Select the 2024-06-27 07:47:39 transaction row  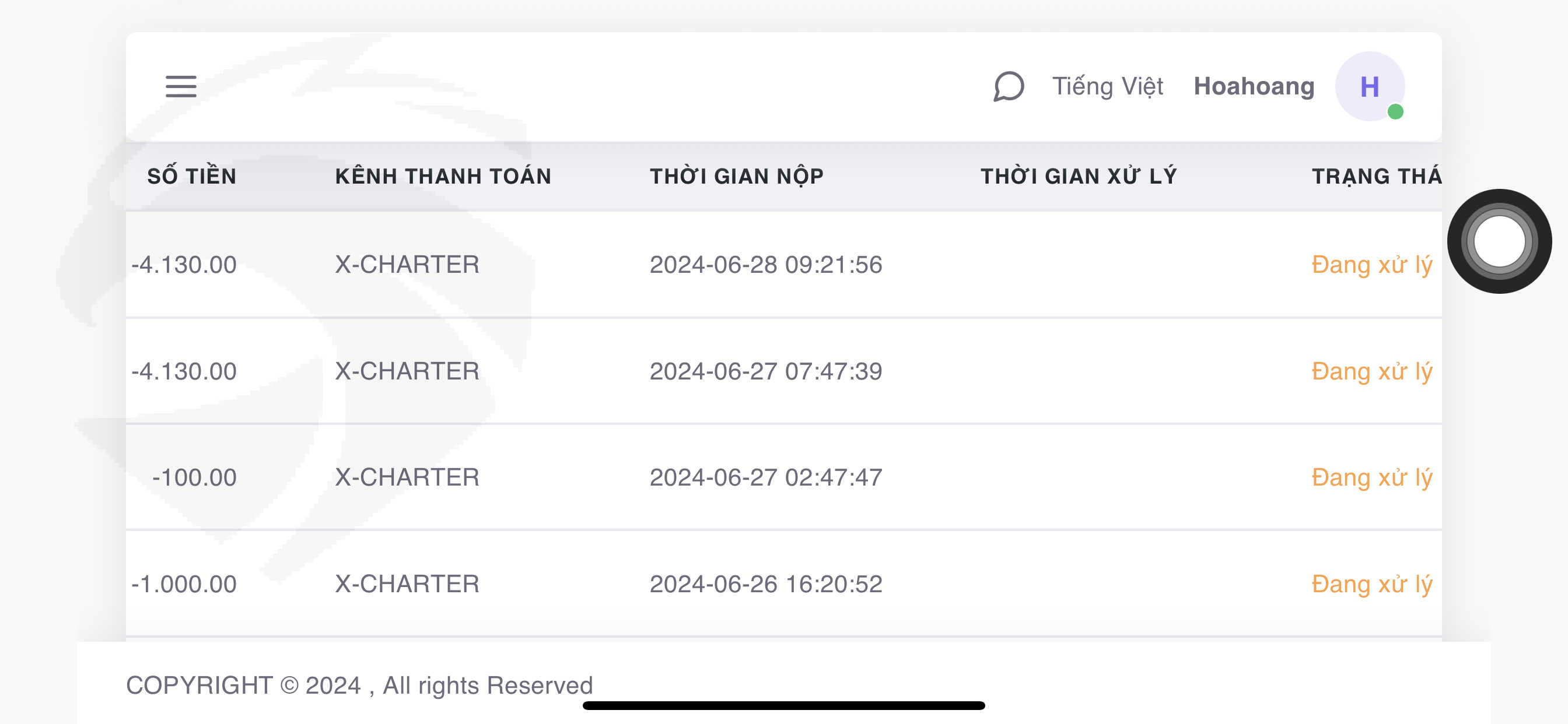click(783, 371)
